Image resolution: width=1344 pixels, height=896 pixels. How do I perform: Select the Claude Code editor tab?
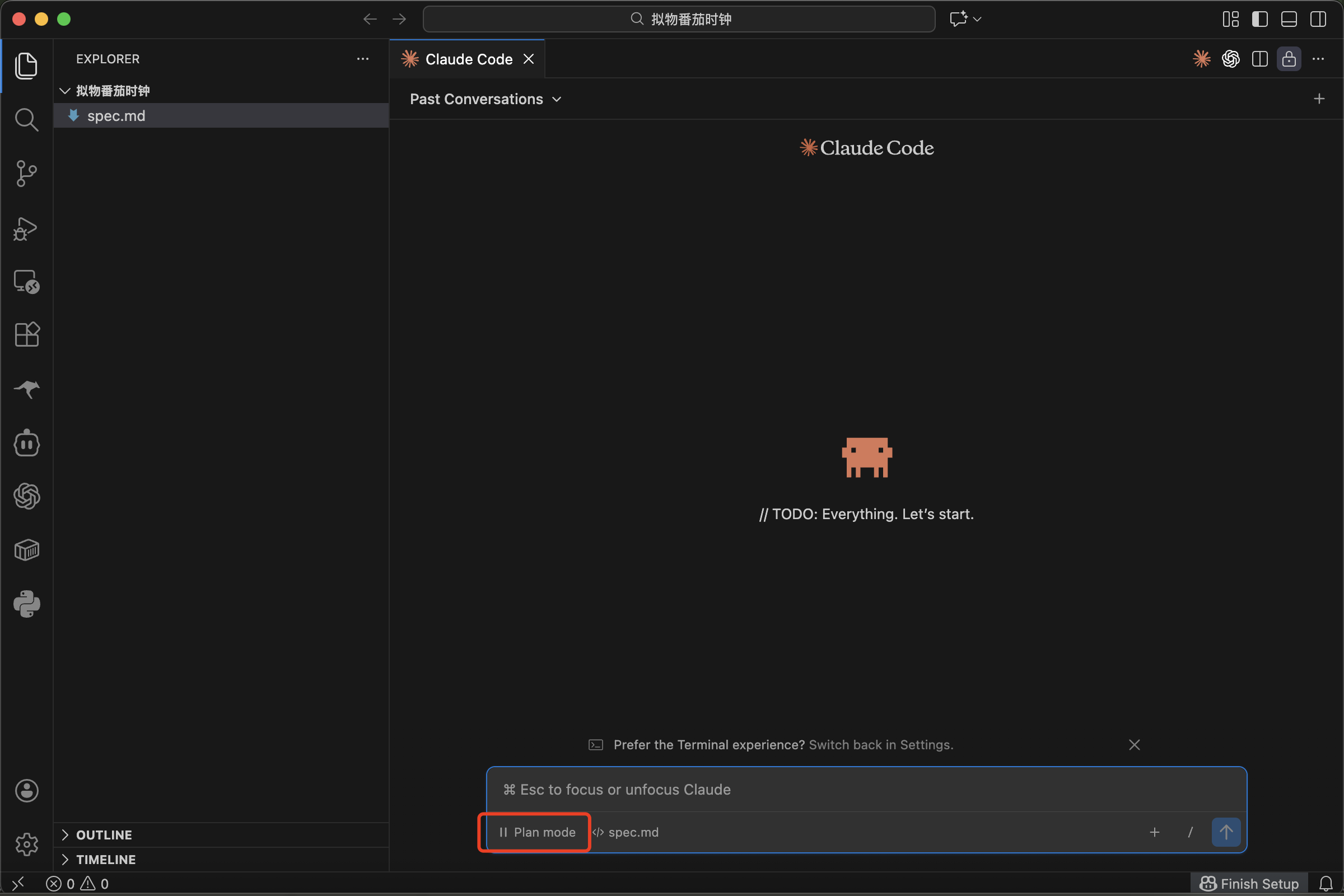click(467, 59)
